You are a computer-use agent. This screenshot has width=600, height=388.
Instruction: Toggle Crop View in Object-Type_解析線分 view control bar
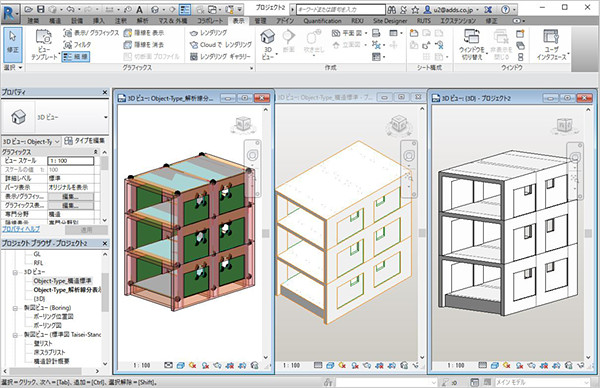(230, 365)
